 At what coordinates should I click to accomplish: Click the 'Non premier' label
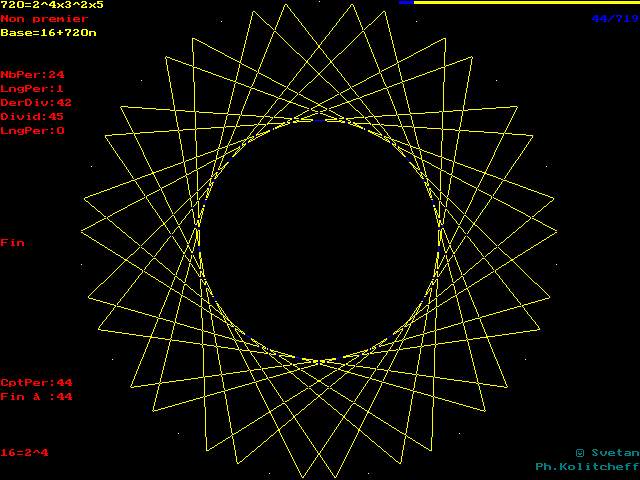point(44,18)
